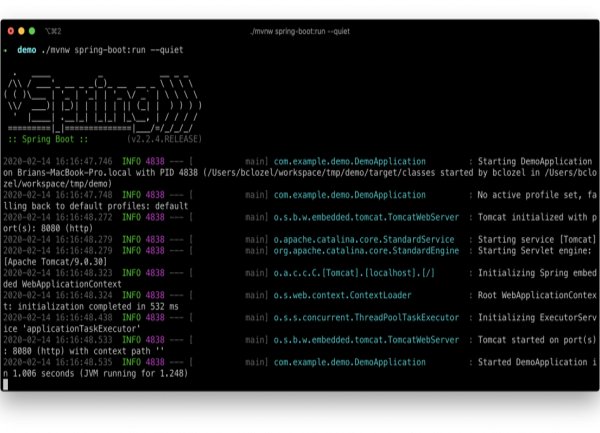The width and height of the screenshot is (600, 433).
Task: Click 'o.s.s.concurrent.ThreadPoolTaskExecutor' logger name
Action: point(366,317)
